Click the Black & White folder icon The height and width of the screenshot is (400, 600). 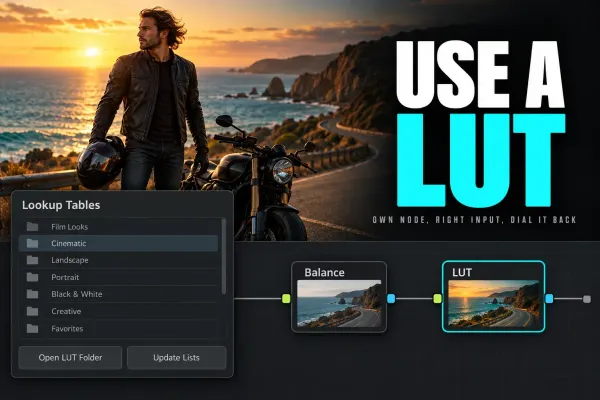[x=33, y=294]
